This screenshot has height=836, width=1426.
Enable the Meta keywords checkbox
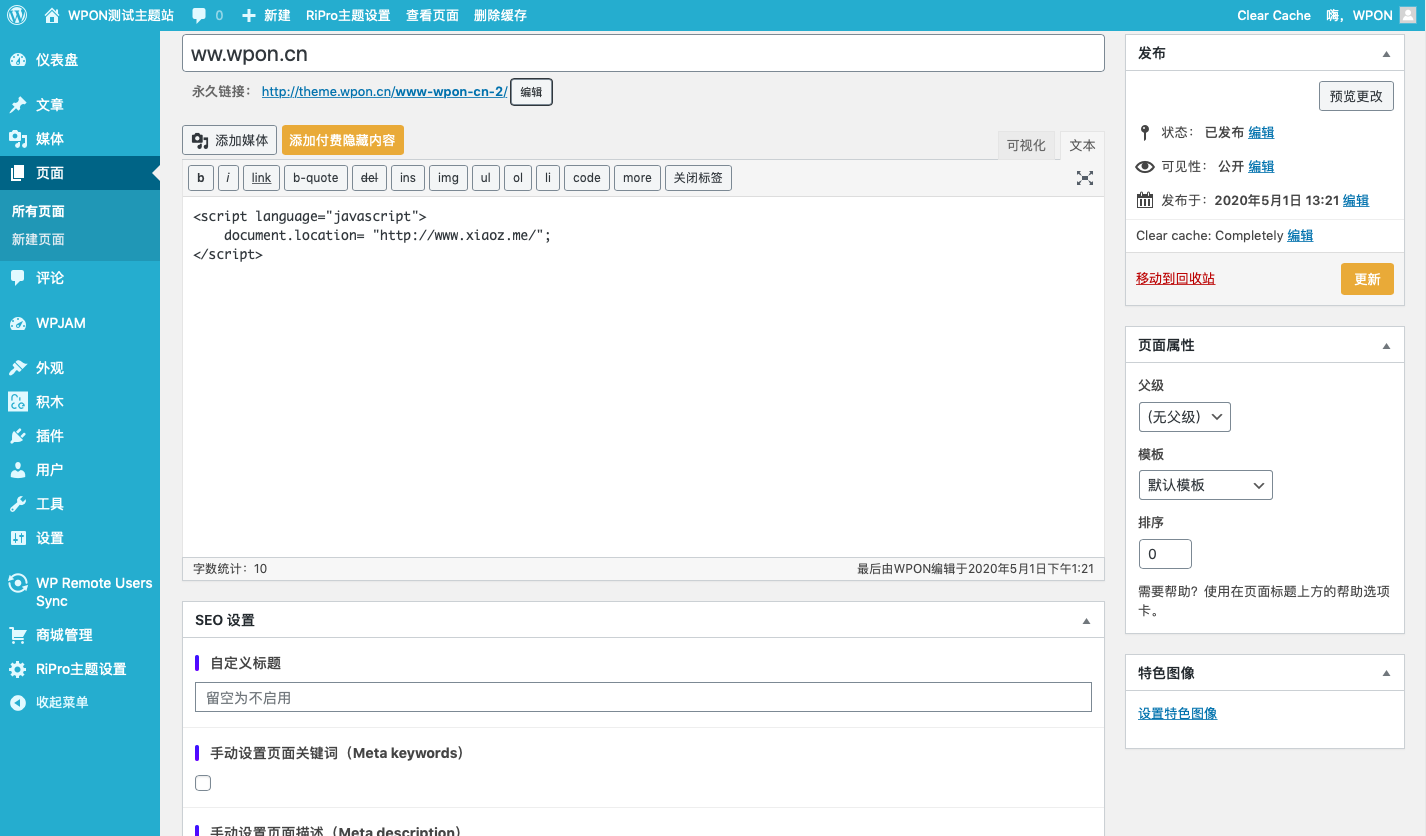pos(203,783)
